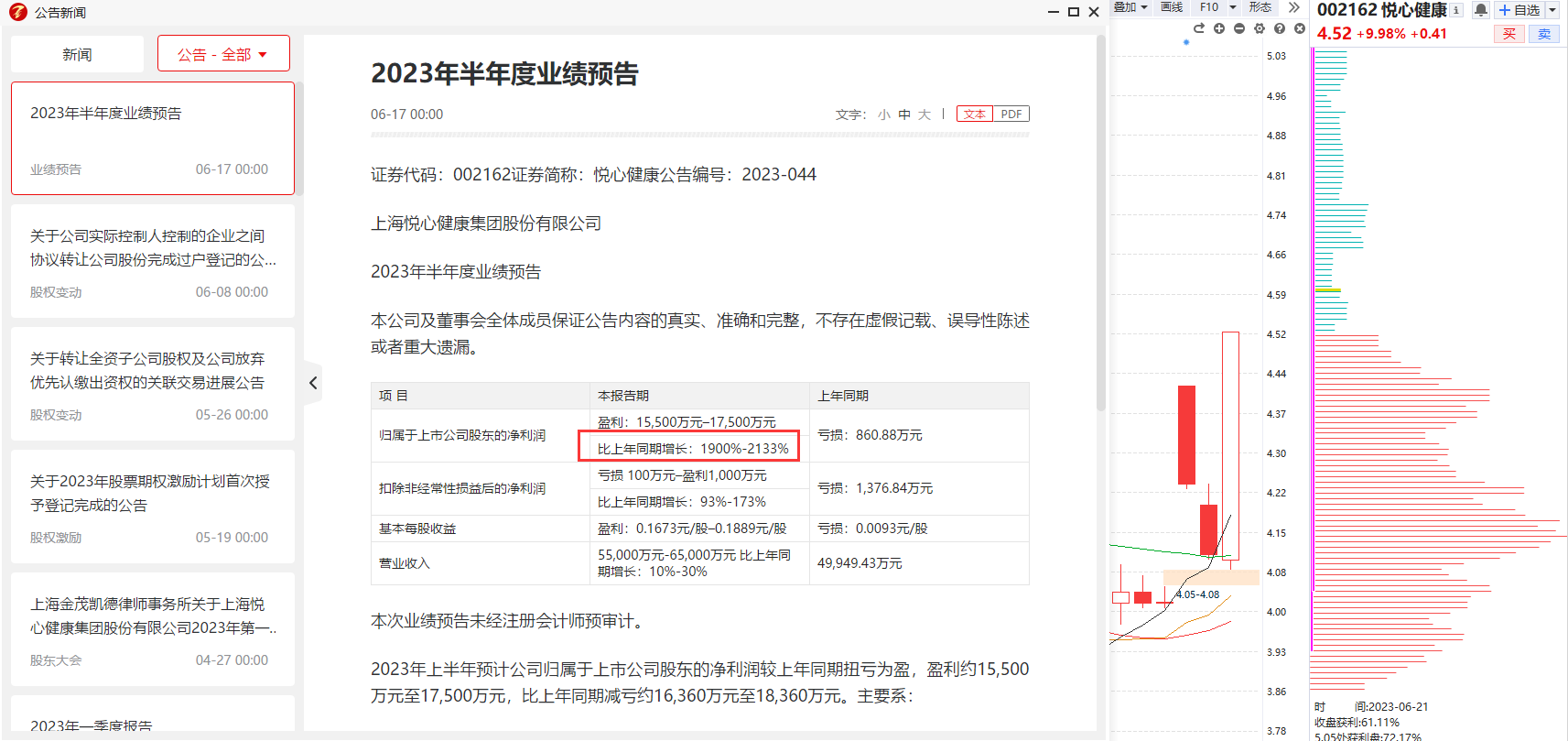Screen dimensions: 1568x741
Task: Open the 叠加 dropdown
Action: pyautogui.click(x=1130, y=7)
